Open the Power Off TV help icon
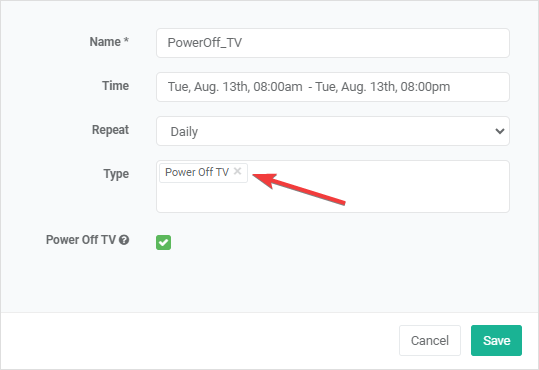This screenshot has height=370, width=539. [124, 240]
